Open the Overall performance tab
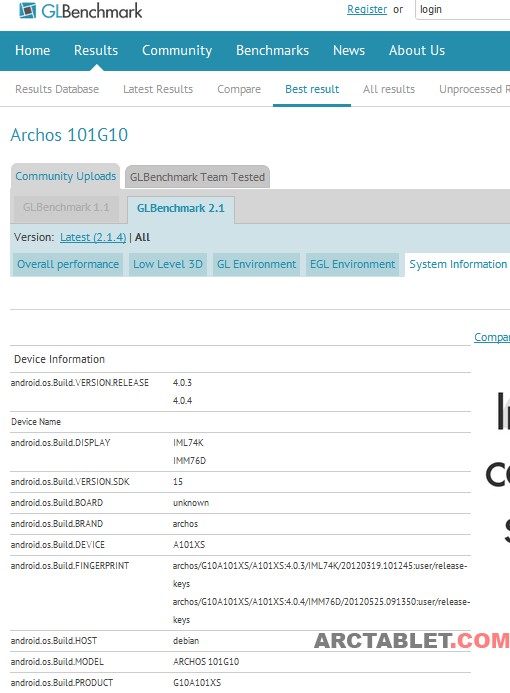Screen dimensions: 510x693 (x=68, y=264)
